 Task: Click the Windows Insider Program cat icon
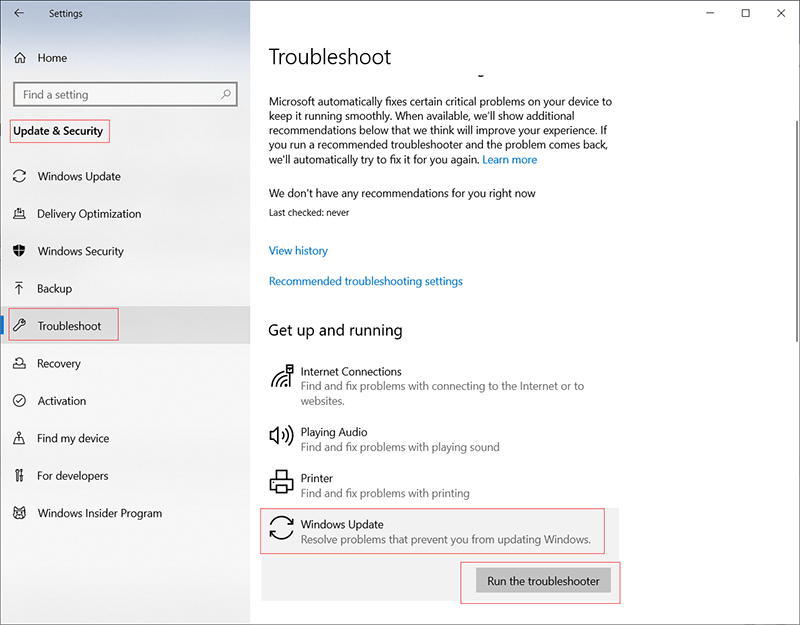click(19, 513)
